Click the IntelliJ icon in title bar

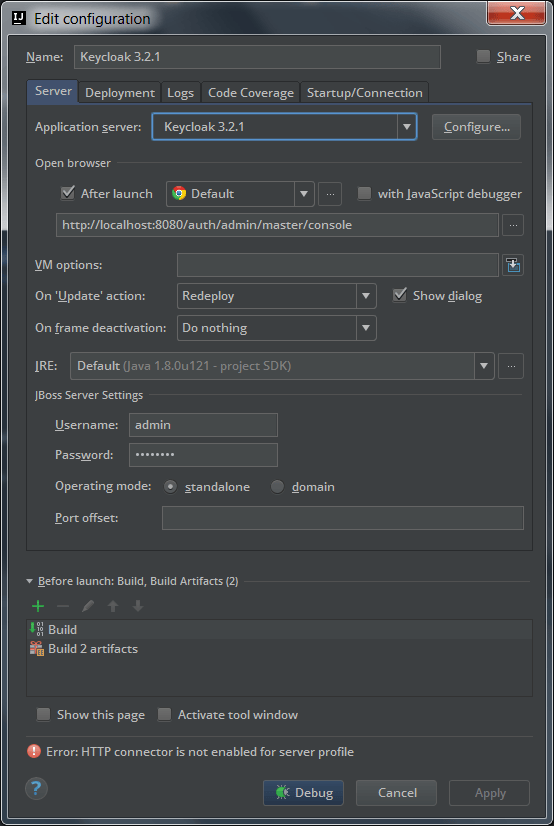19,19
